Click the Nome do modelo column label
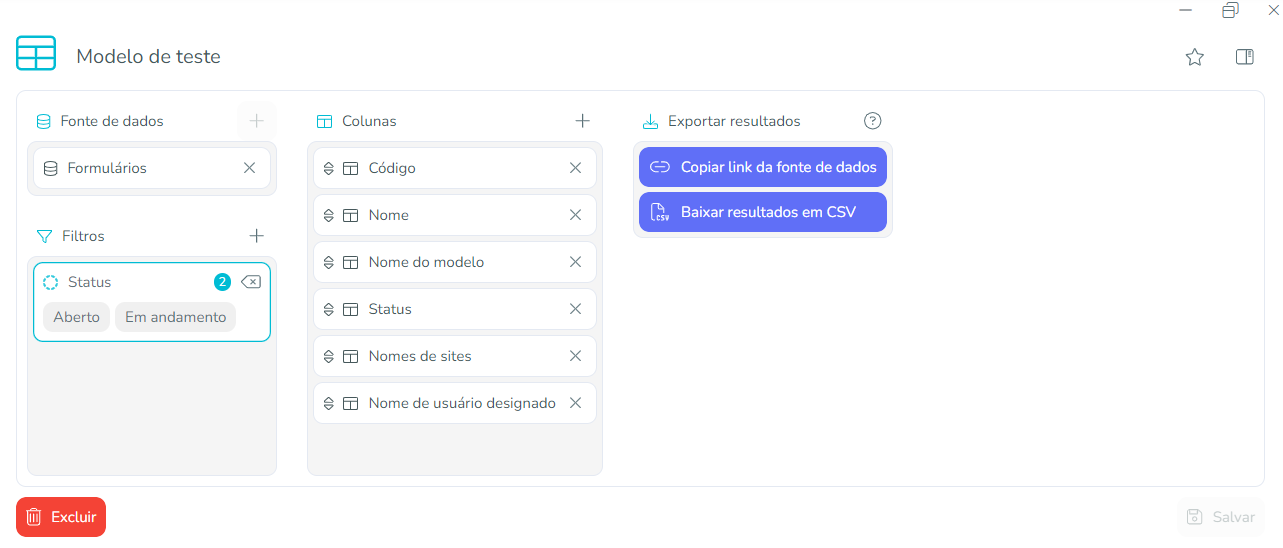Image resolution: width=1283 pixels, height=548 pixels. (426, 262)
